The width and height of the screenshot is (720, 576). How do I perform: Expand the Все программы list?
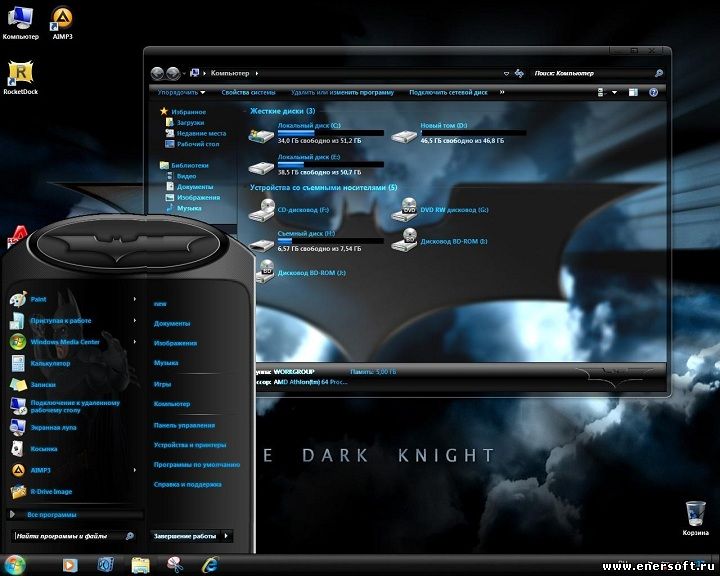[76, 514]
